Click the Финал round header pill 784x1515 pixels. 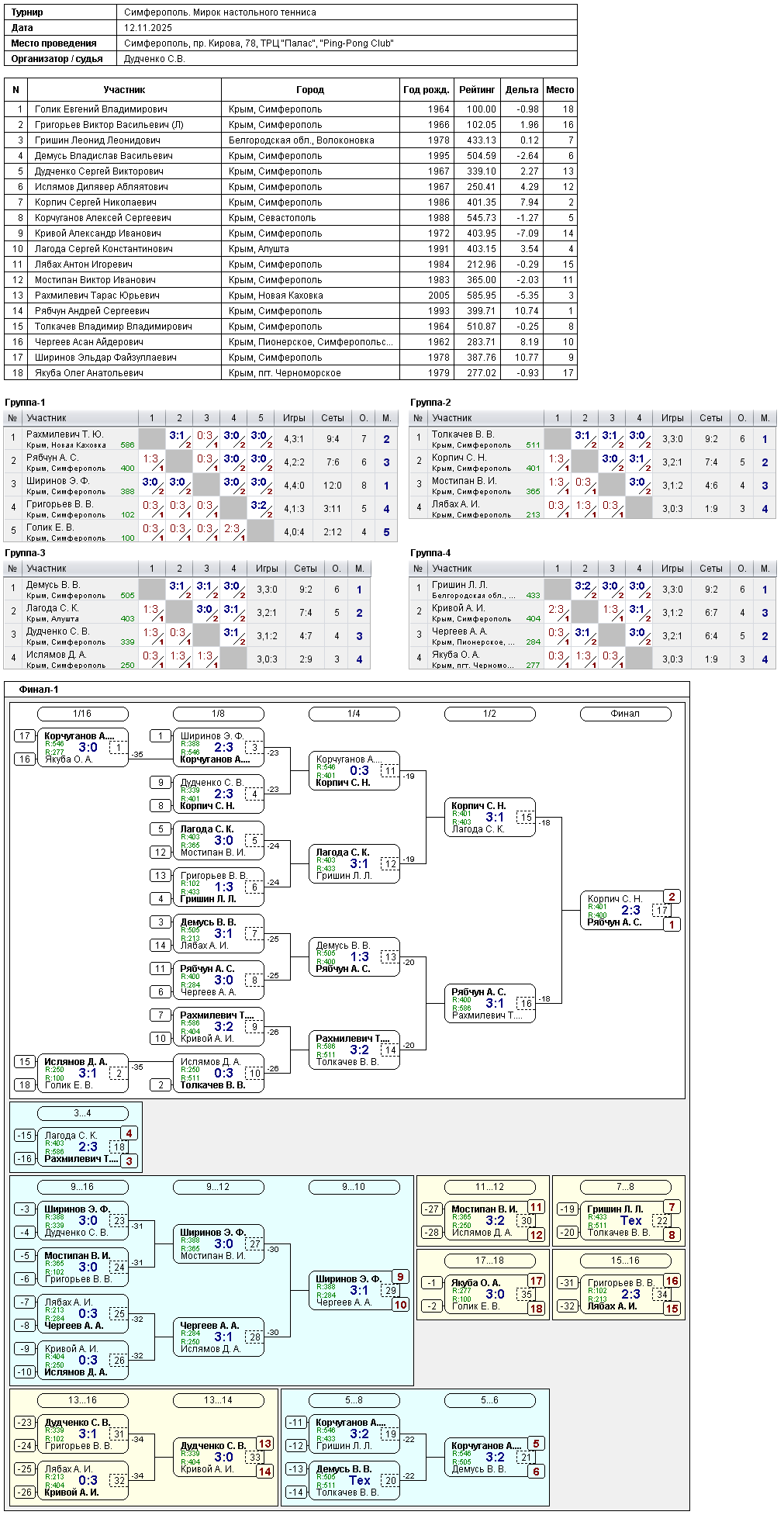tap(625, 714)
